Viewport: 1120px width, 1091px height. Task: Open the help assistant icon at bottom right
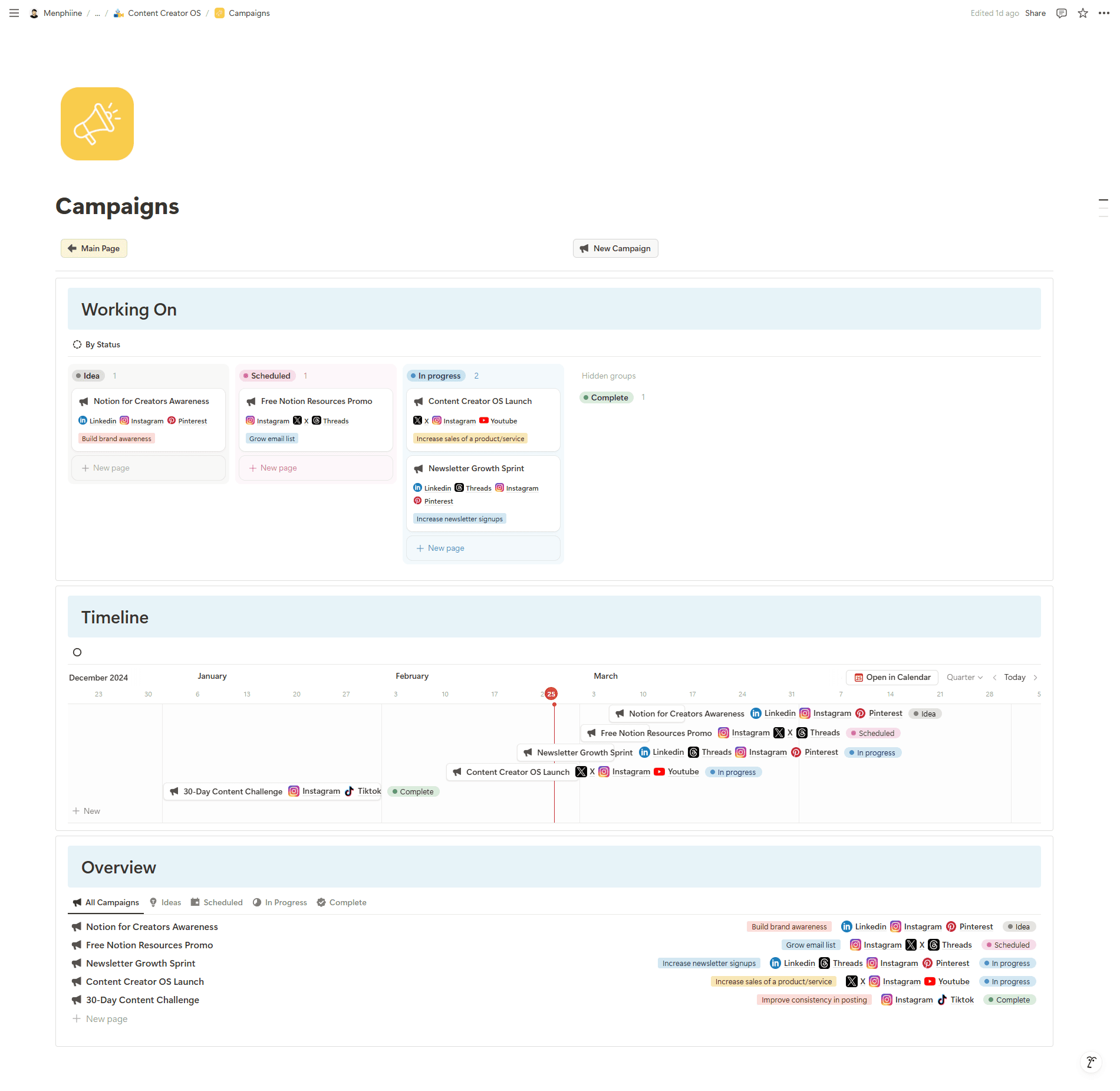click(1091, 1062)
